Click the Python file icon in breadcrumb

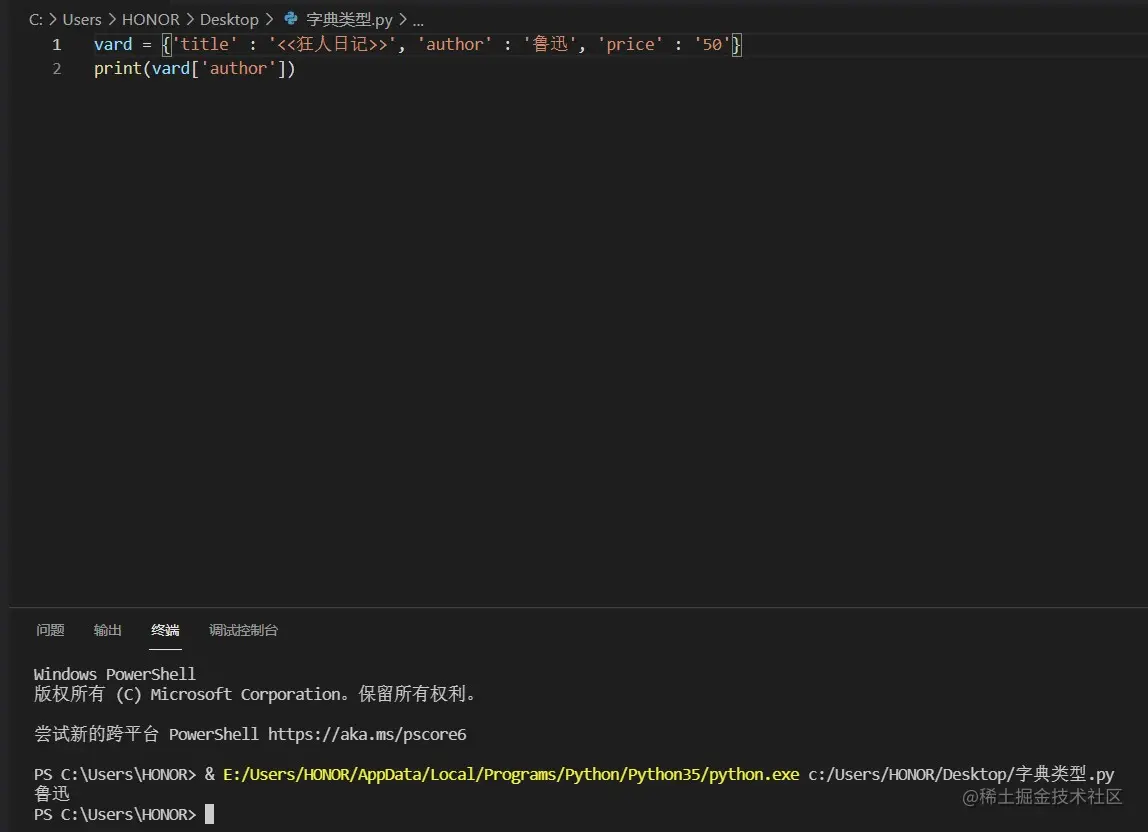(x=291, y=18)
